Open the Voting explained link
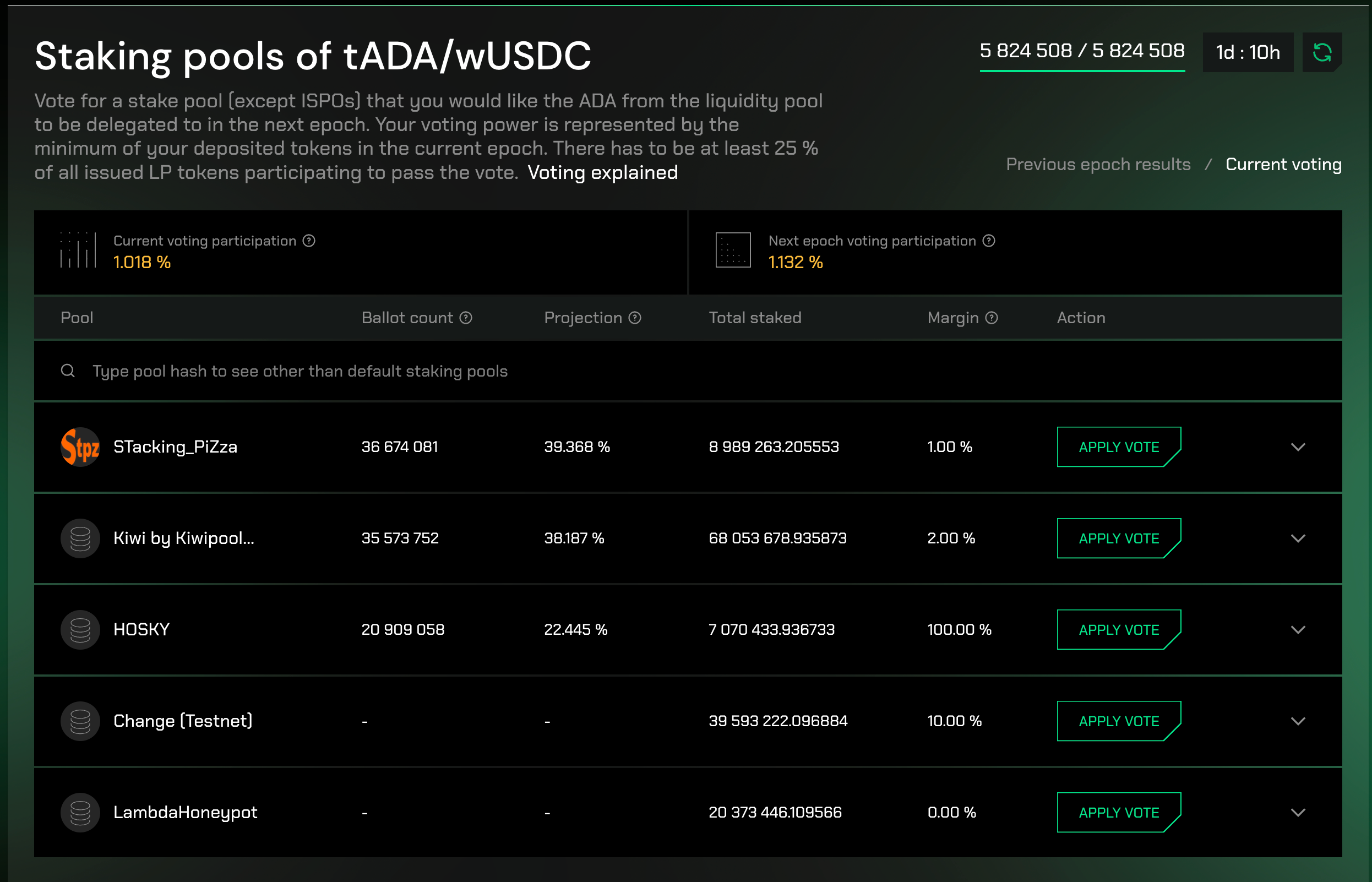 pyautogui.click(x=602, y=172)
